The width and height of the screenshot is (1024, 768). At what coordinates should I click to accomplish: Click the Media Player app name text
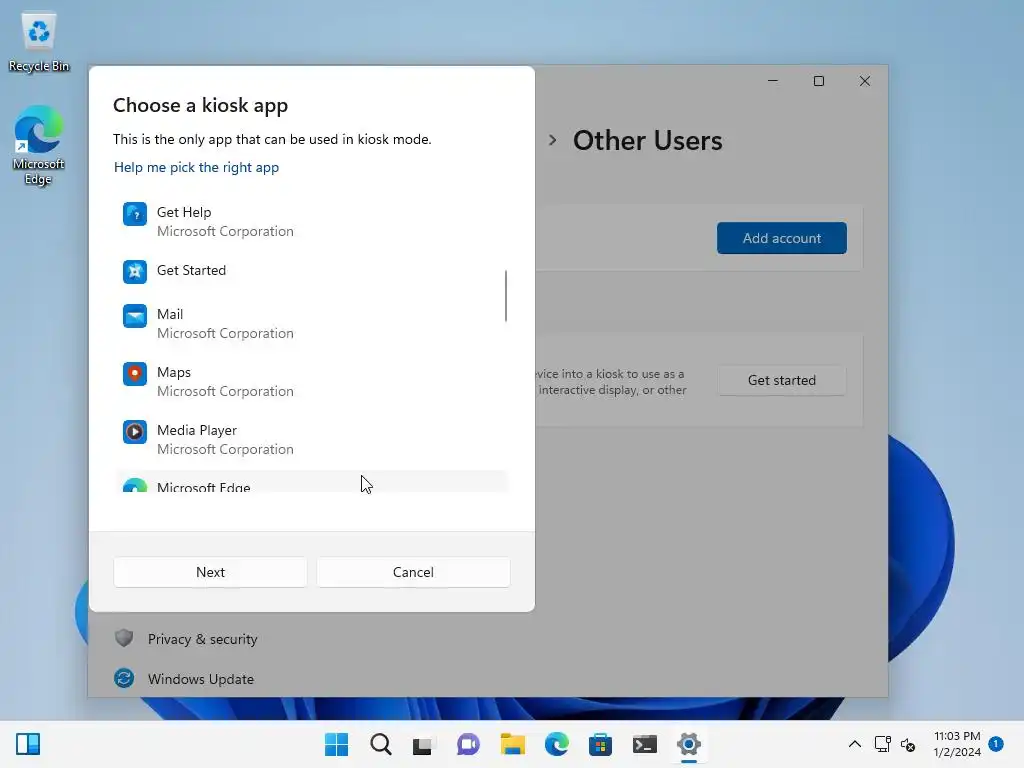(x=197, y=430)
